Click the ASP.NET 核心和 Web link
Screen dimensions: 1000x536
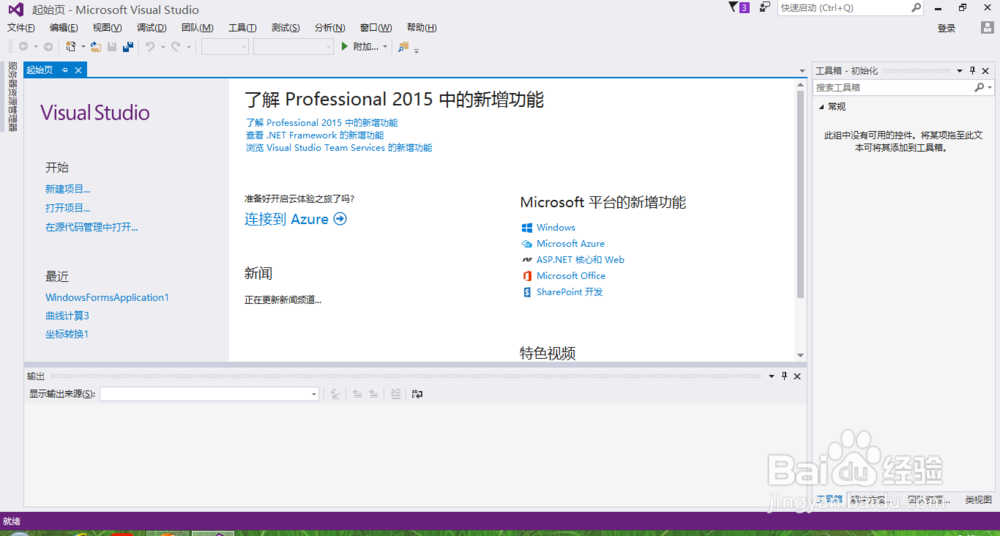pyautogui.click(x=580, y=260)
